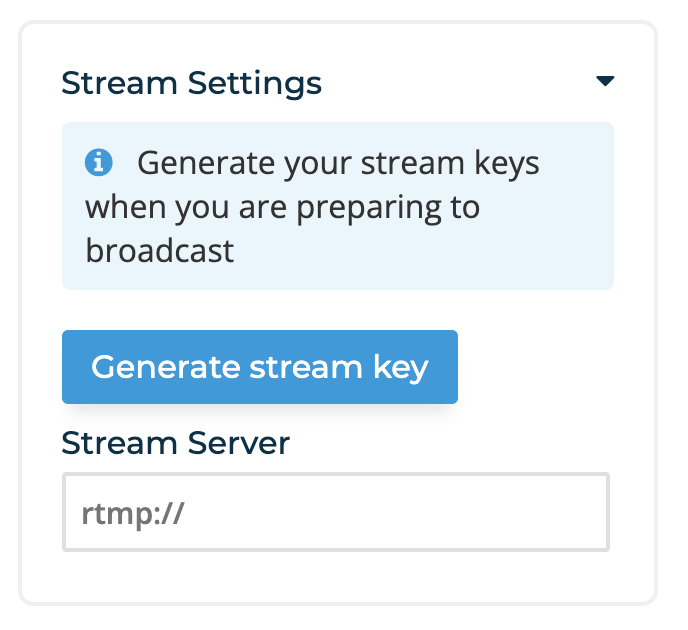The image size is (688, 630).
Task: Click the "Generate your stream keys" info message
Action: click(x=312, y=207)
